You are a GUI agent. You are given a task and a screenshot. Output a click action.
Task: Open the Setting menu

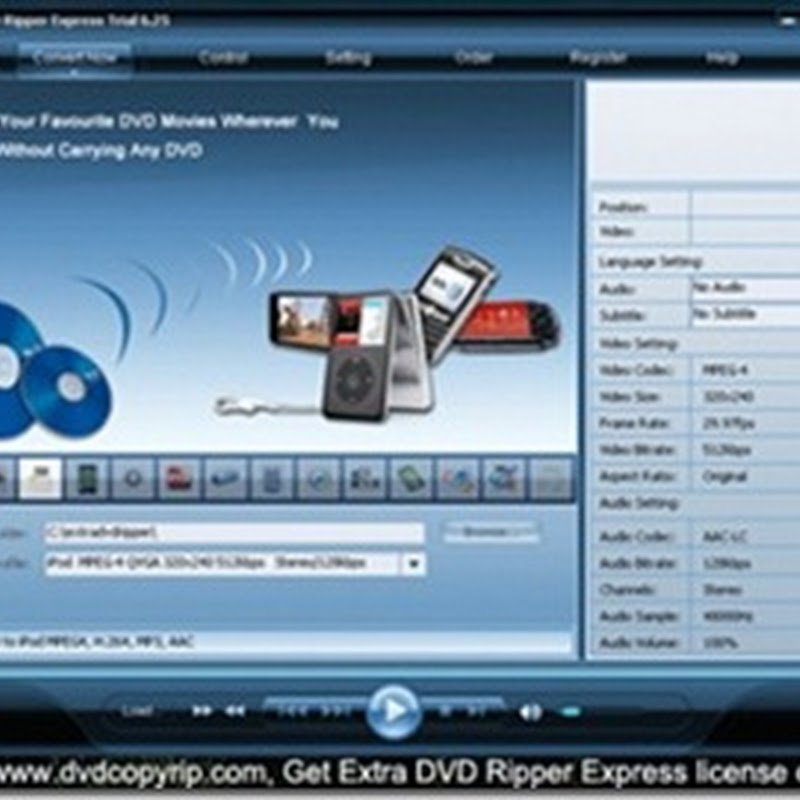348,57
